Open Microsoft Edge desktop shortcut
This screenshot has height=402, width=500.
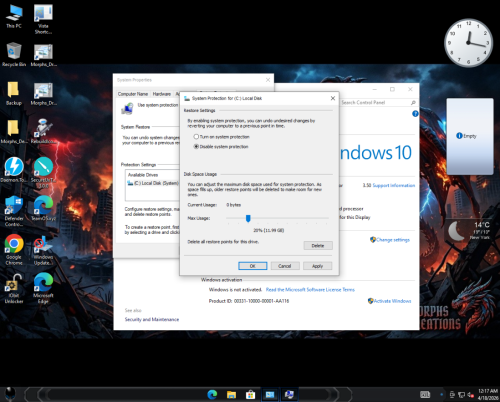(43, 288)
